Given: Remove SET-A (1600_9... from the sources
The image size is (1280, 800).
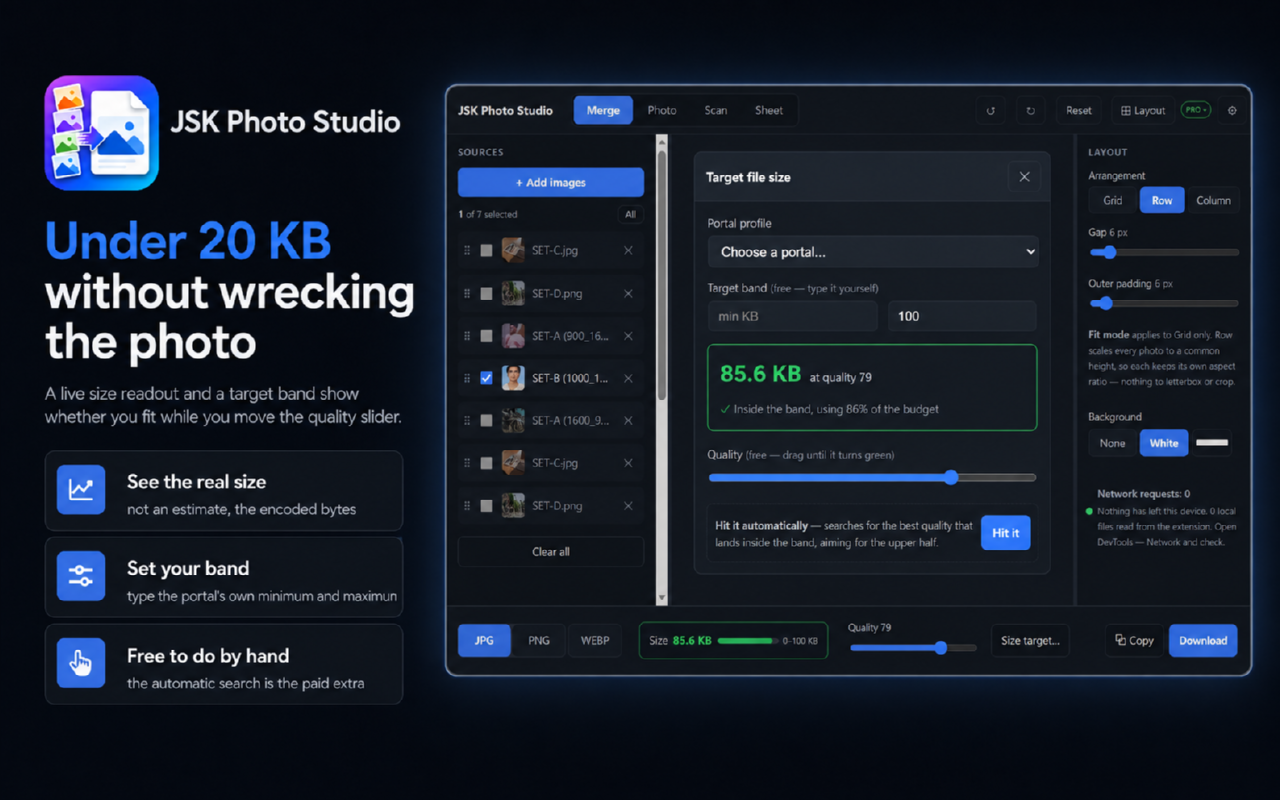Looking at the screenshot, I should pos(628,421).
